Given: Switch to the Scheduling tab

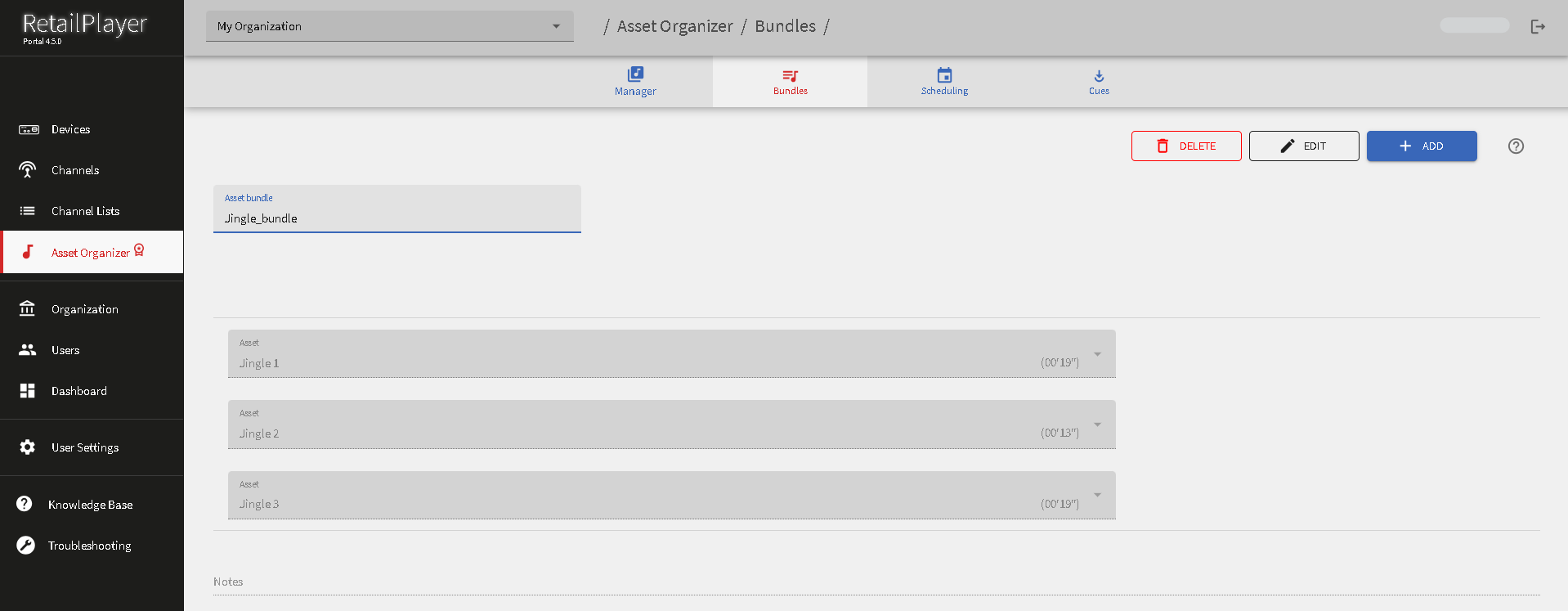Looking at the screenshot, I should click(x=944, y=82).
